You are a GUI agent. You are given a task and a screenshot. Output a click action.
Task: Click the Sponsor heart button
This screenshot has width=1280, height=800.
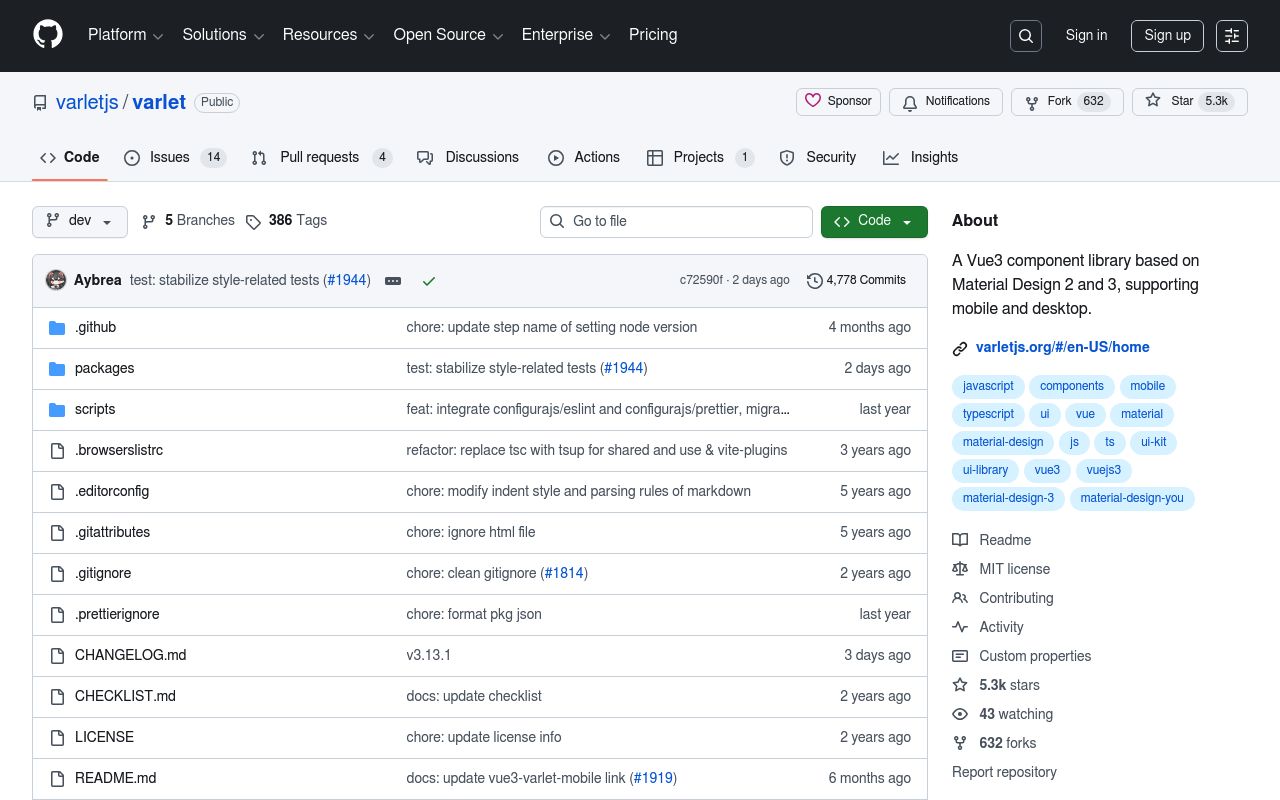[x=838, y=101]
